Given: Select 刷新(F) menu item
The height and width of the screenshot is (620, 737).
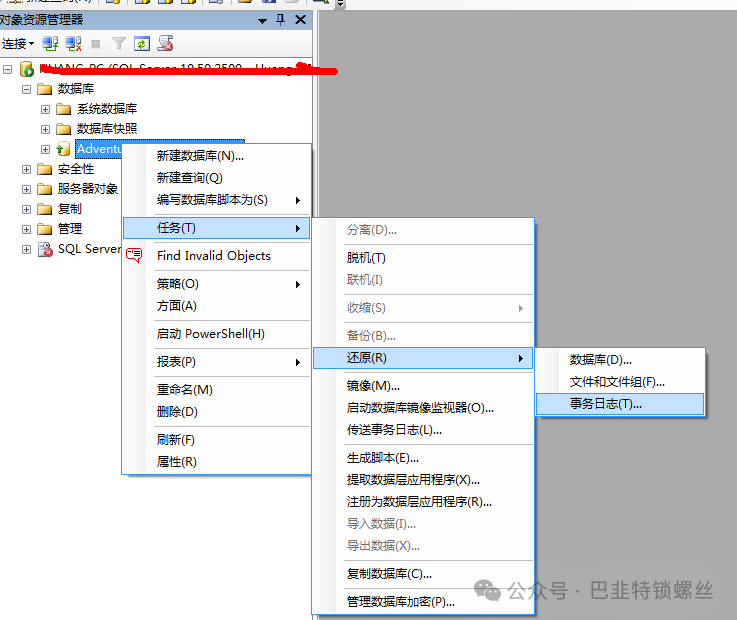Looking at the screenshot, I should click(x=217, y=440).
